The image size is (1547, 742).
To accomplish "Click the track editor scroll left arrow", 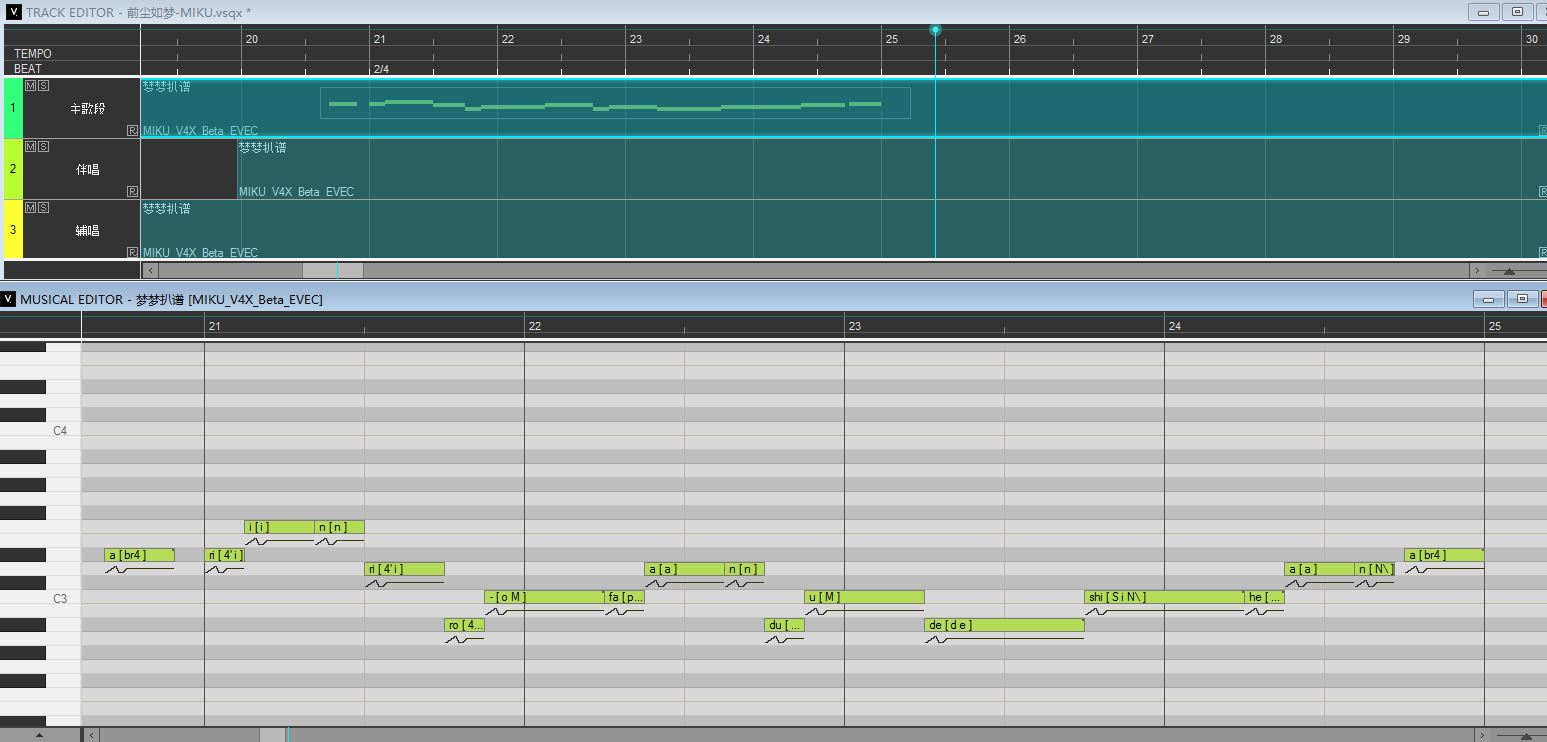I will [151, 270].
